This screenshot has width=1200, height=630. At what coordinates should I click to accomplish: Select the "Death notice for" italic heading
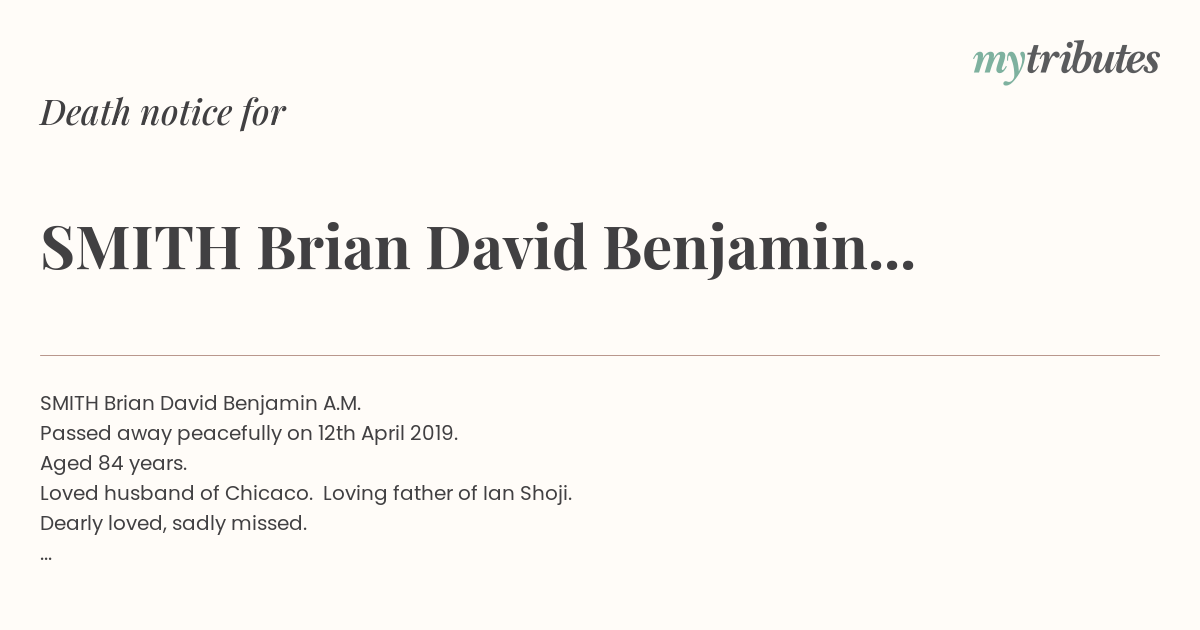coord(163,113)
